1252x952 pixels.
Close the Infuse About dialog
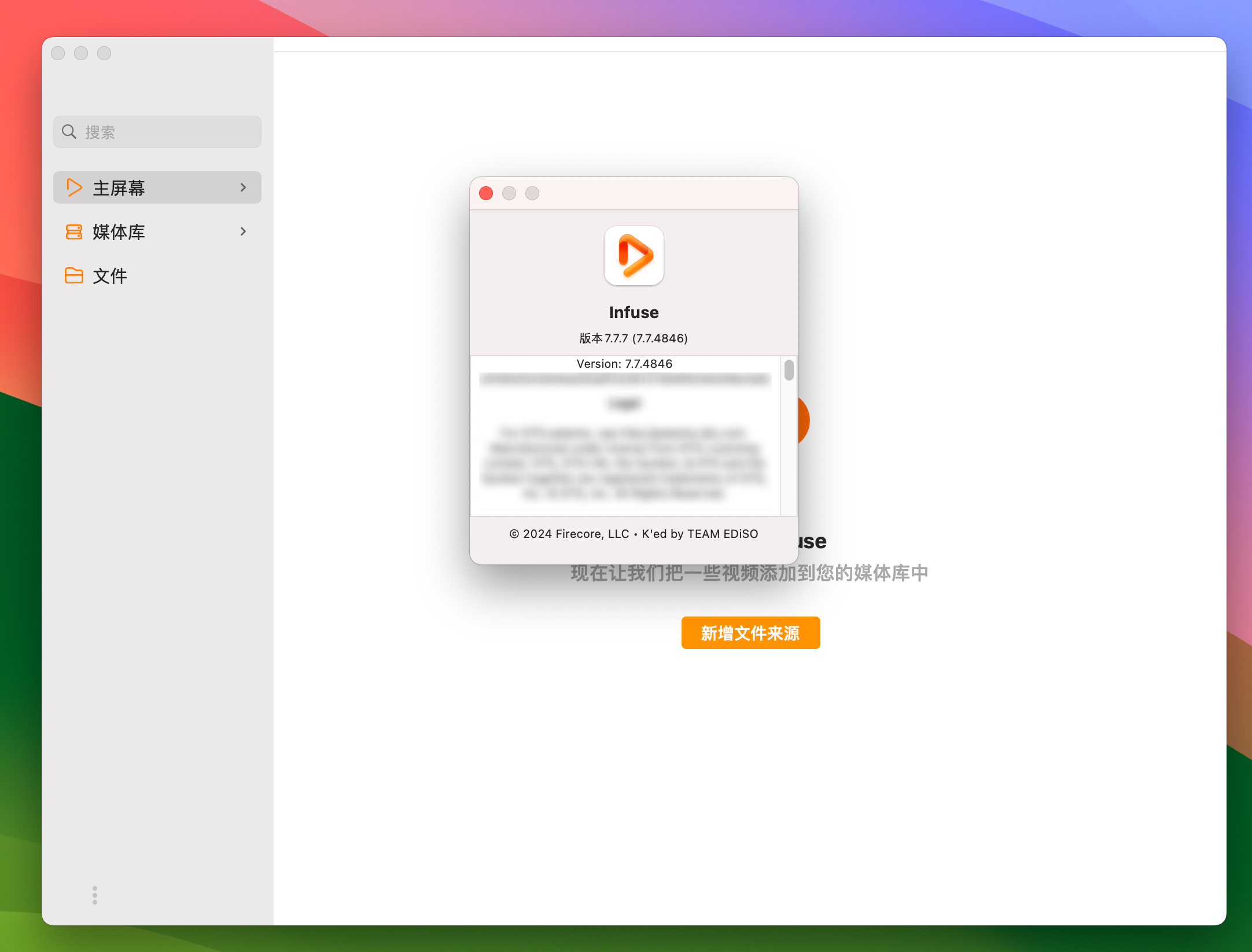pos(486,194)
